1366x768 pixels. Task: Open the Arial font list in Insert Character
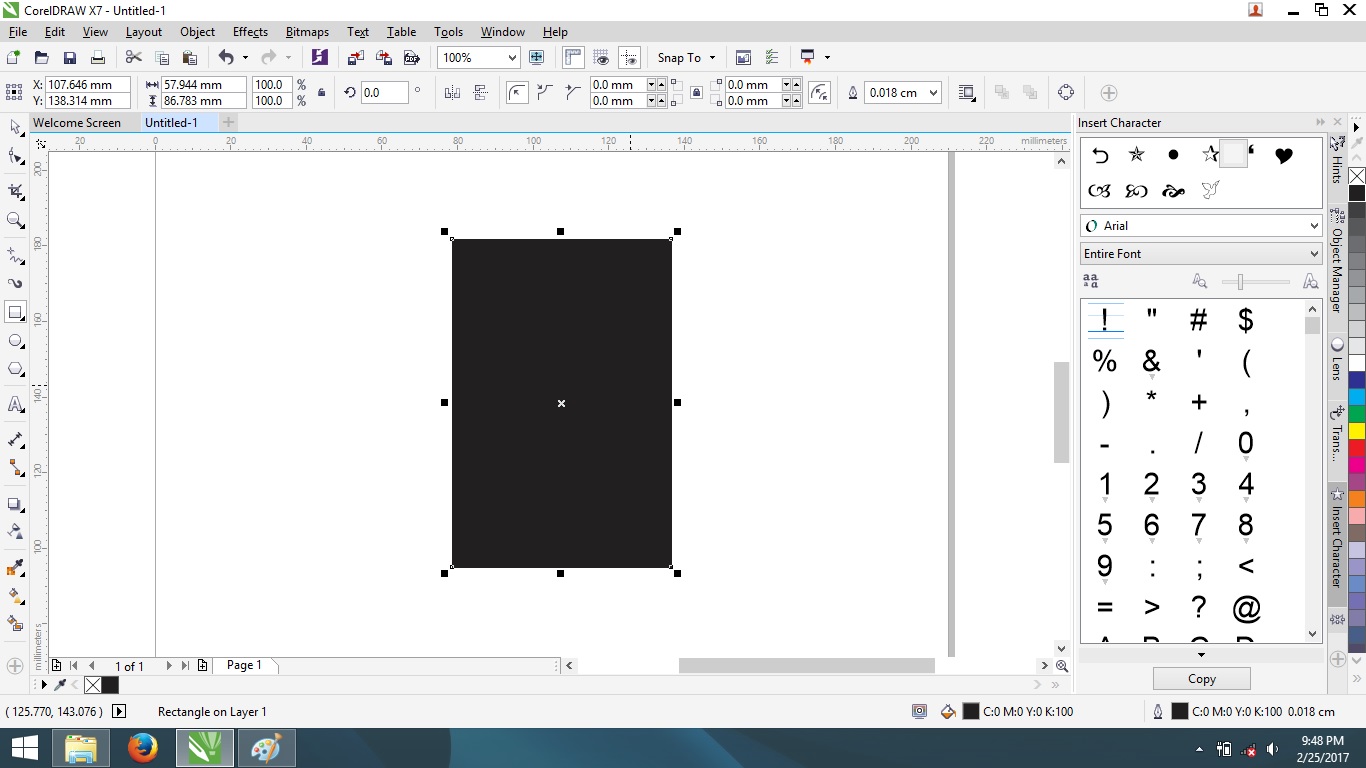(x=1200, y=225)
